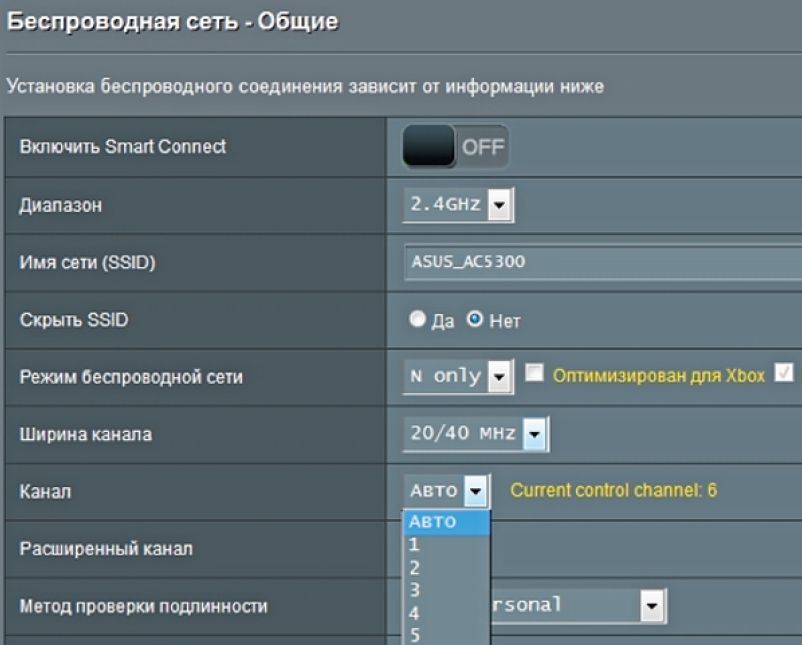Open the 2.4GHz band dropdown
802x645 pixels.
pos(499,205)
